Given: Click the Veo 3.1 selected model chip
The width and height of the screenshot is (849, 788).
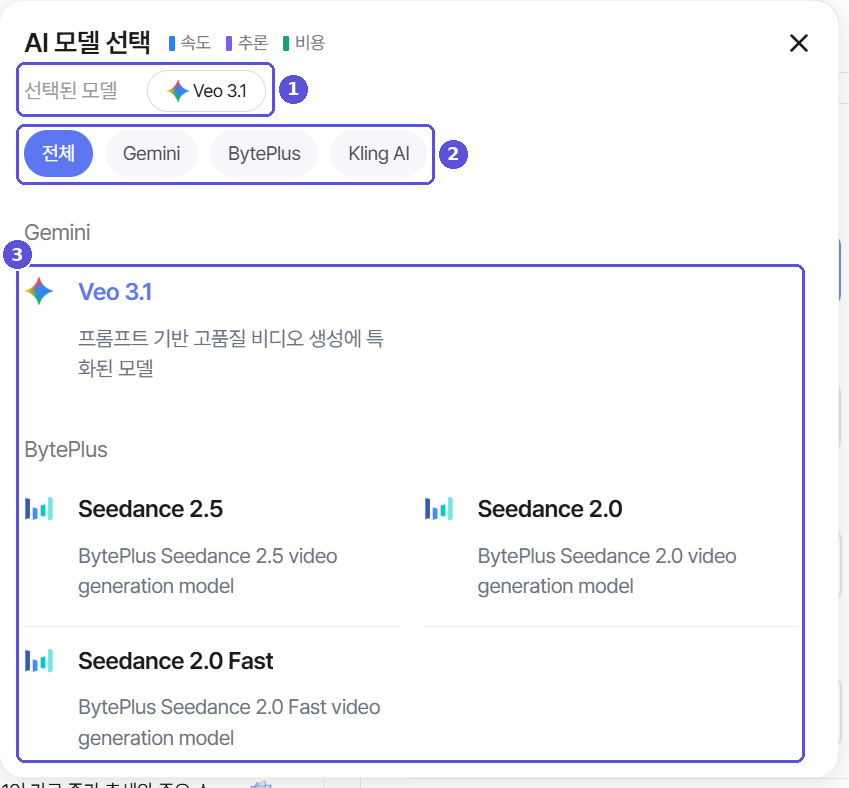Looking at the screenshot, I should pos(206,91).
